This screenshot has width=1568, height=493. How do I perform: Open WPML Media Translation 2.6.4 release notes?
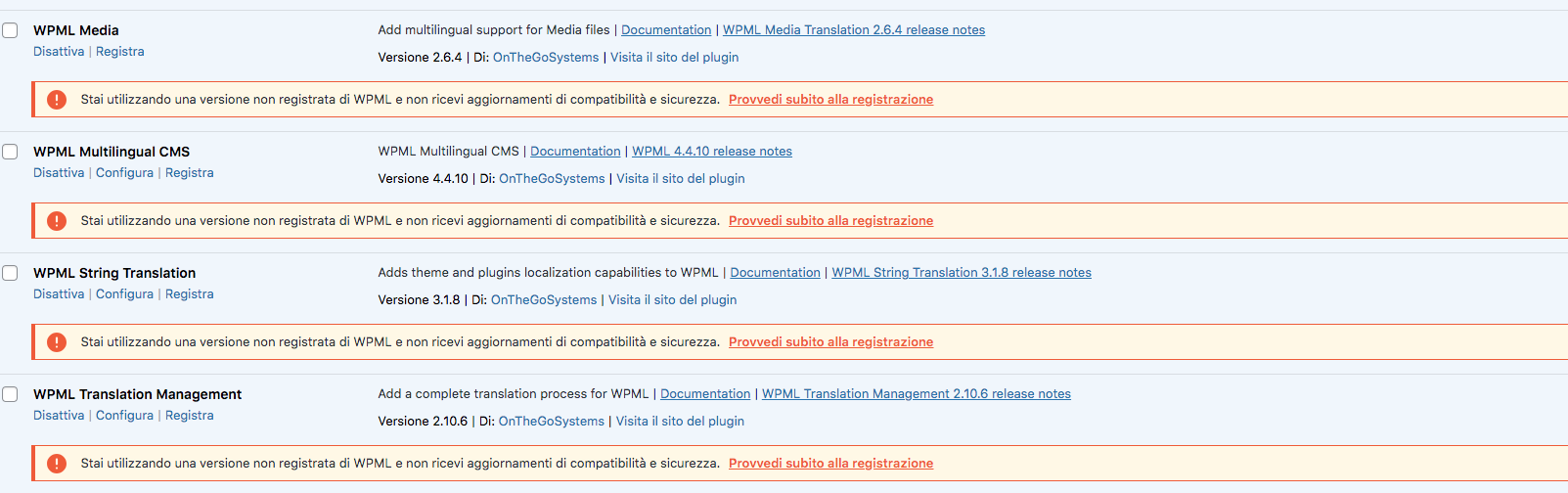pos(854,30)
